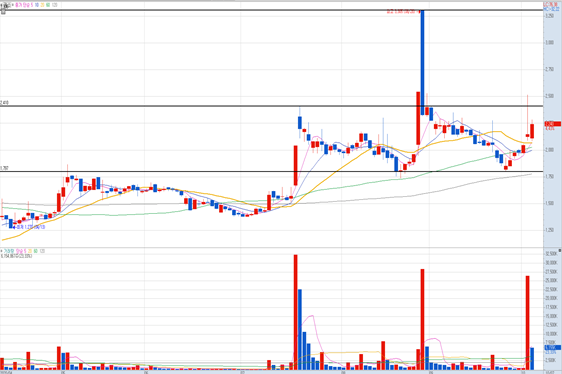This screenshot has height=374, width=562.
Task: Click the 2.750 label on the price axis
Action: click(549, 69)
